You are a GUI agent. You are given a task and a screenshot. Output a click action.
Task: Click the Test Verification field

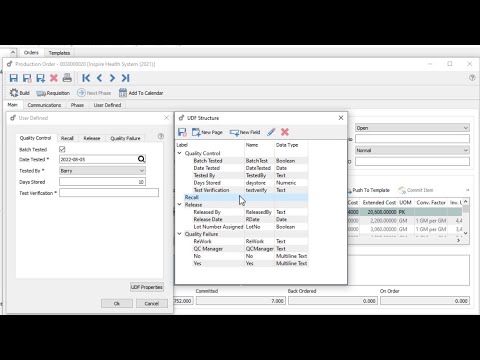point(109,193)
